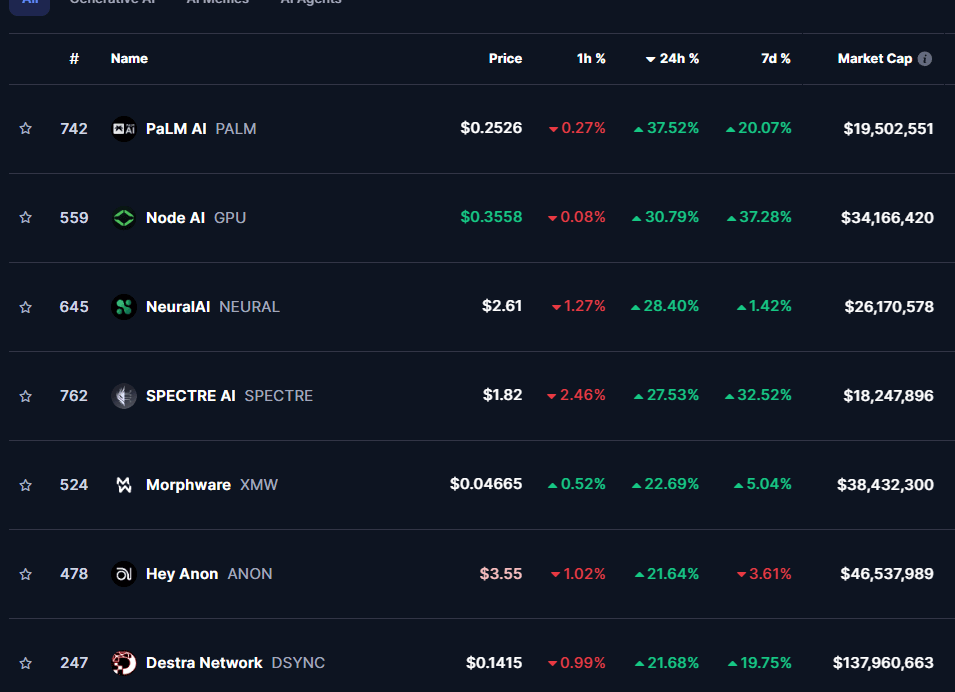The image size is (955, 692).
Task: Sort table by 7d % column
Action: point(775,58)
